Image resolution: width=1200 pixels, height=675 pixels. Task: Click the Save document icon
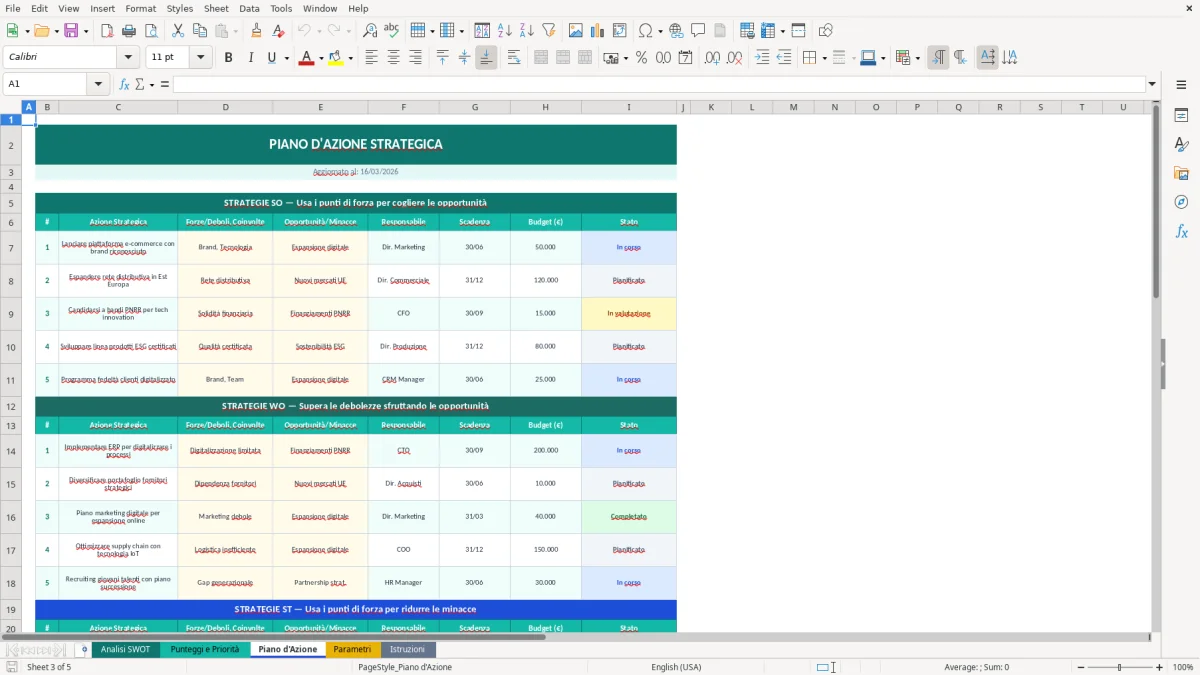(x=71, y=31)
